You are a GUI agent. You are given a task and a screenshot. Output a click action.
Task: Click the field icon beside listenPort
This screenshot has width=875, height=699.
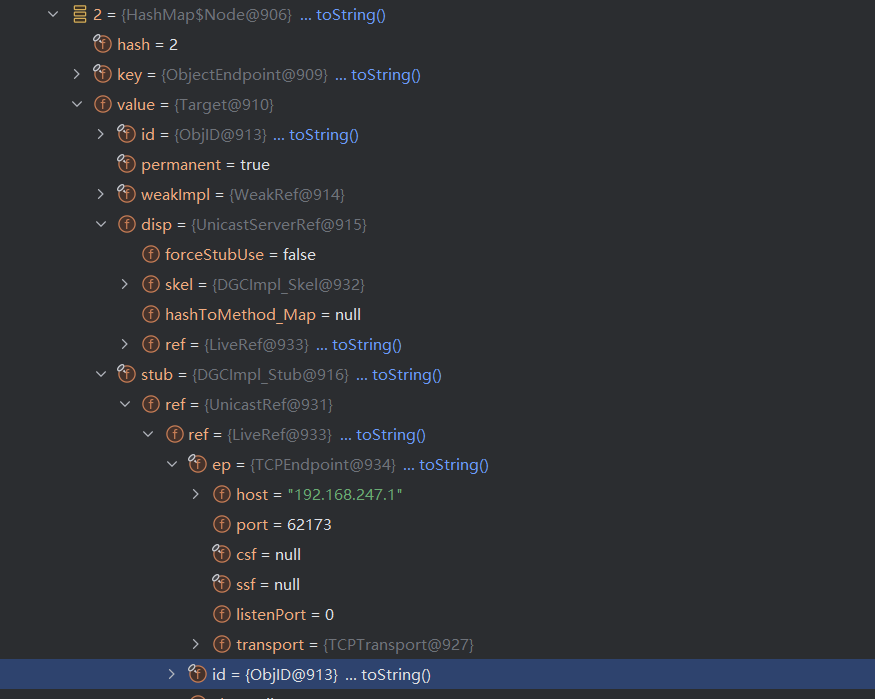pyautogui.click(x=221, y=614)
